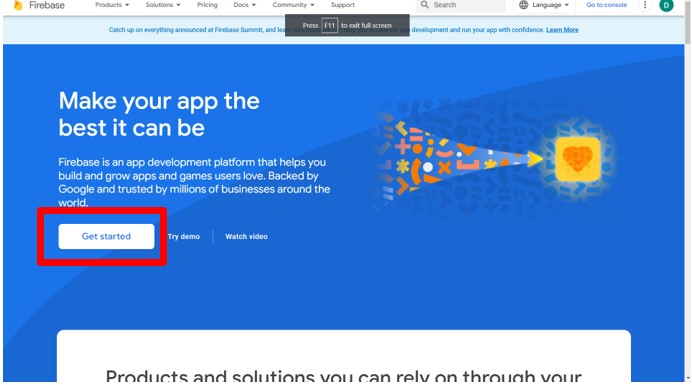Expand the Products dropdown menu
The image size is (692, 385).
coord(112,5)
